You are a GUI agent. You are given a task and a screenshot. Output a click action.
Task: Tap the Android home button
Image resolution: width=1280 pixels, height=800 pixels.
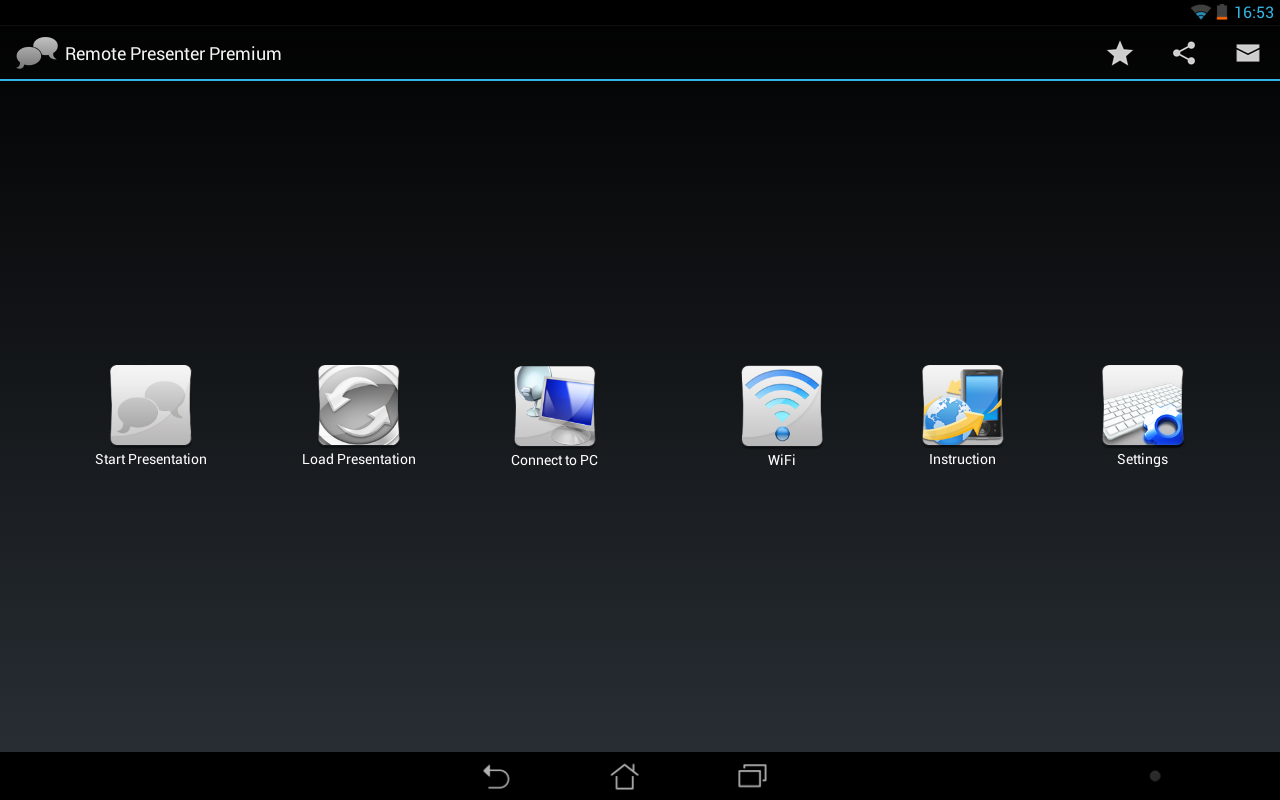point(624,776)
